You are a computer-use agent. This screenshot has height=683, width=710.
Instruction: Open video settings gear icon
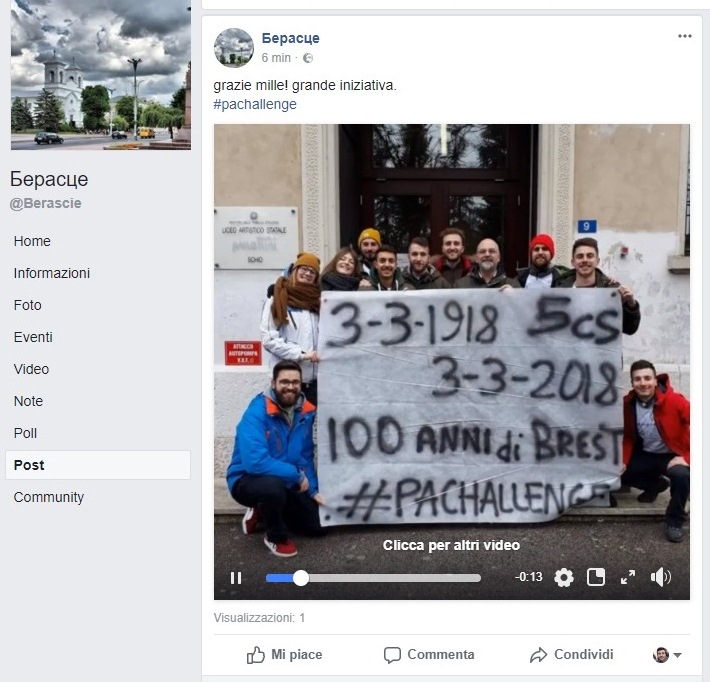[x=564, y=577]
